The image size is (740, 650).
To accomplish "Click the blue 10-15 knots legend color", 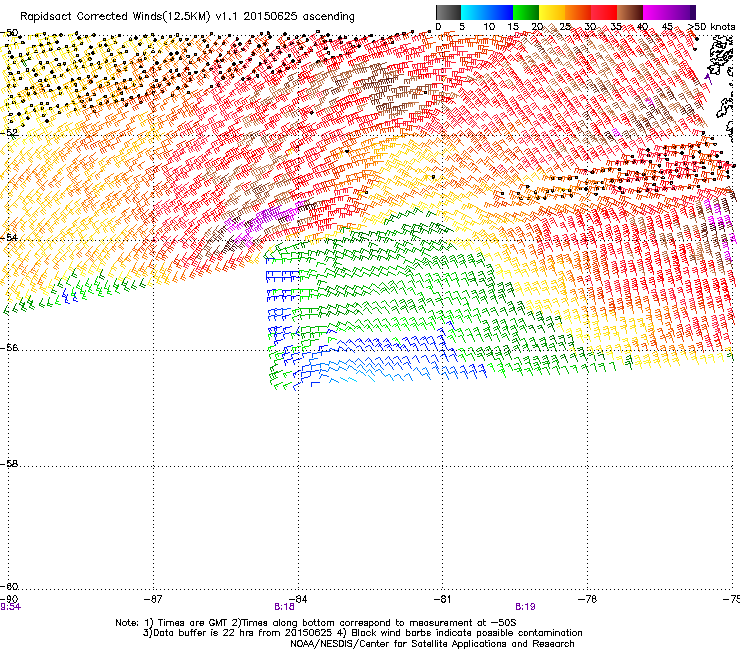I will click(500, 12).
